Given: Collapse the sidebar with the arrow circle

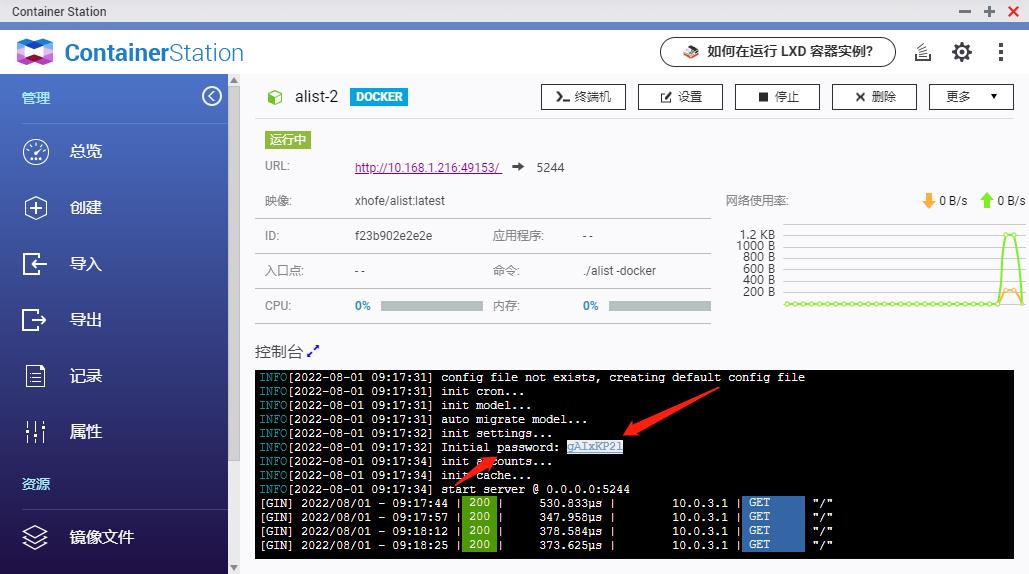Looking at the screenshot, I should (211, 96).
